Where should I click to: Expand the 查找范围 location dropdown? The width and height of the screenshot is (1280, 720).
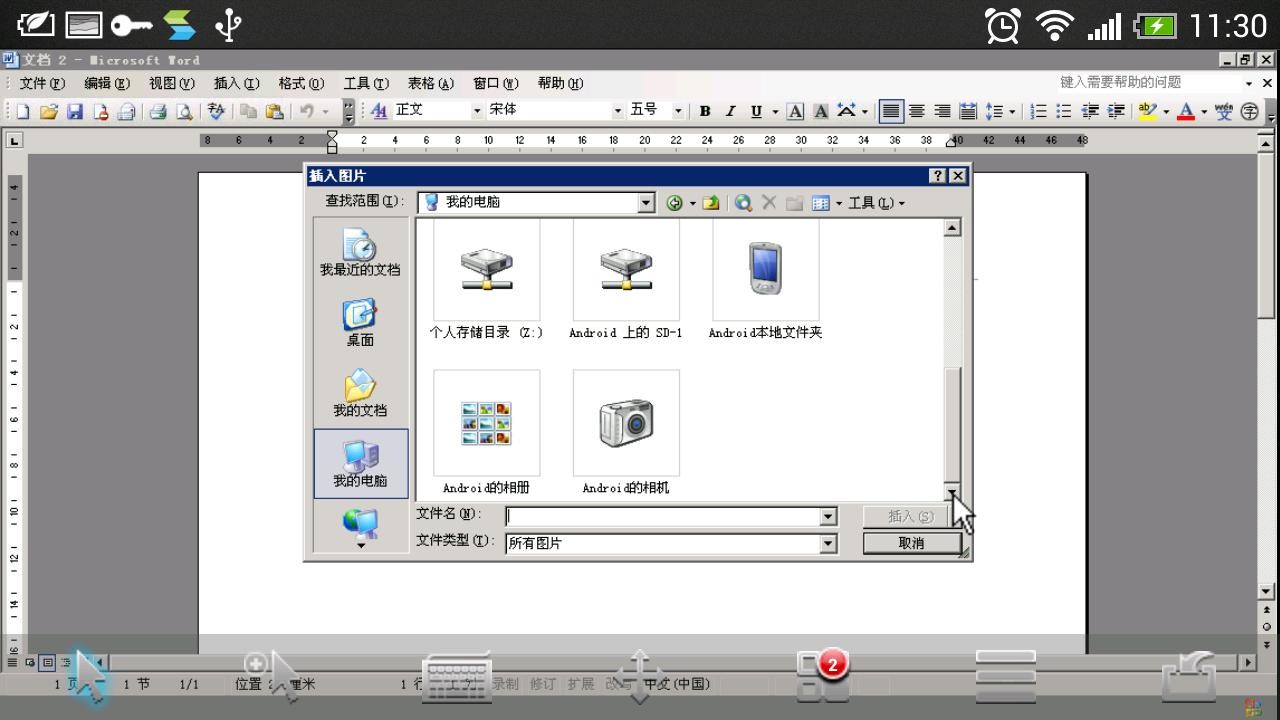pyautogui.click(x=646, y=203)
